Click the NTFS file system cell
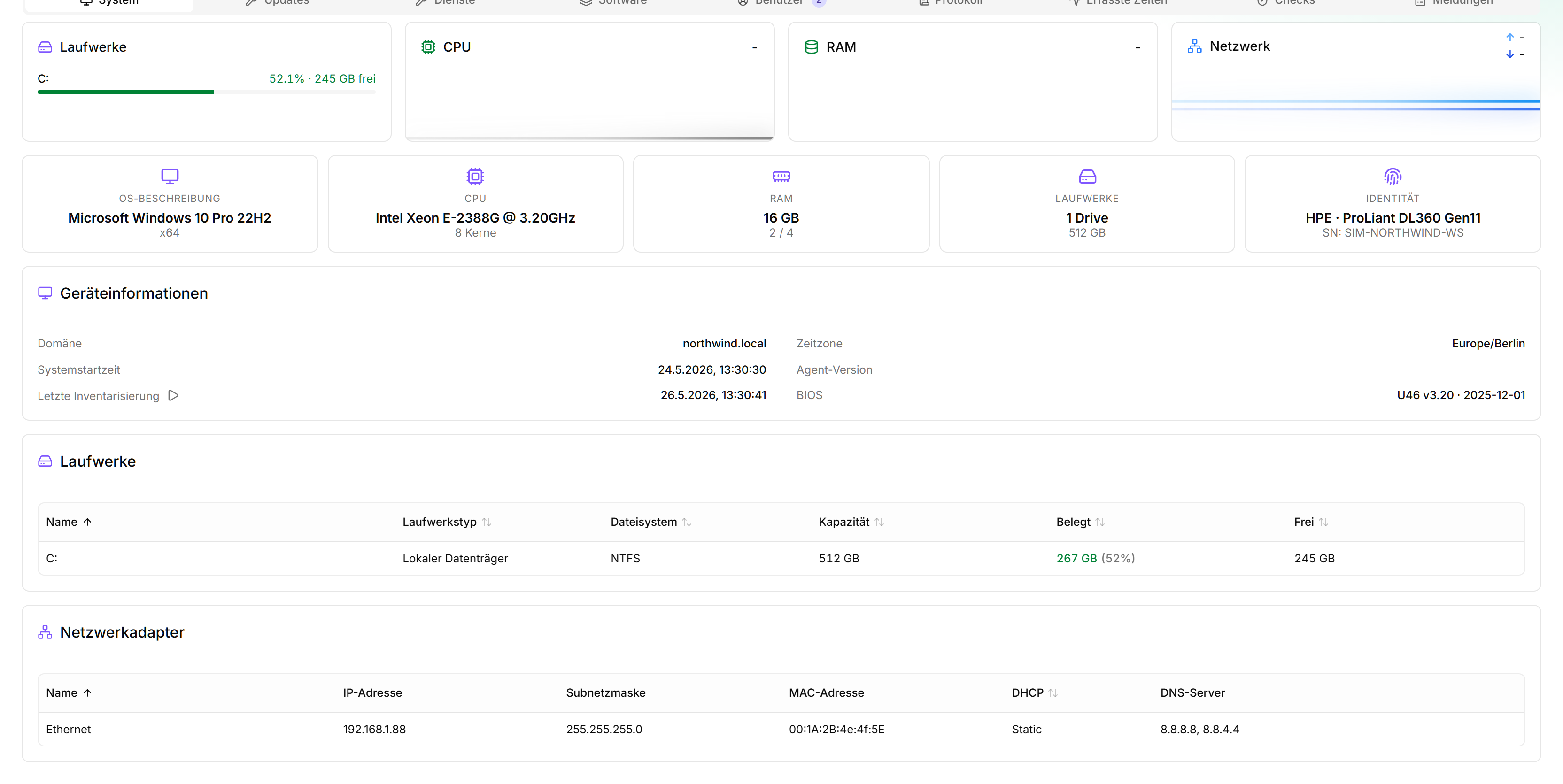Viewport: 1563px width, 784px height. 625,559
